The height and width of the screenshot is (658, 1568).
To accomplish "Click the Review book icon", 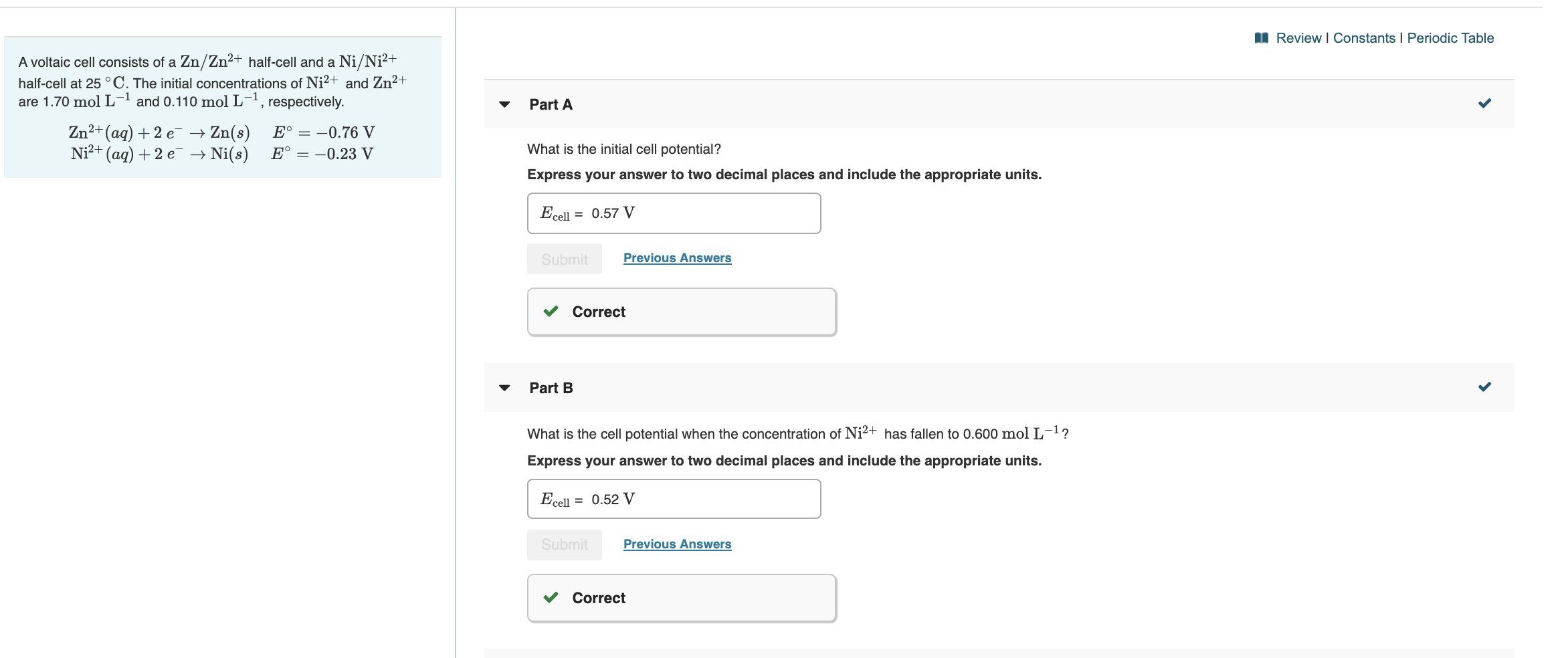I will coord(1261,38).
